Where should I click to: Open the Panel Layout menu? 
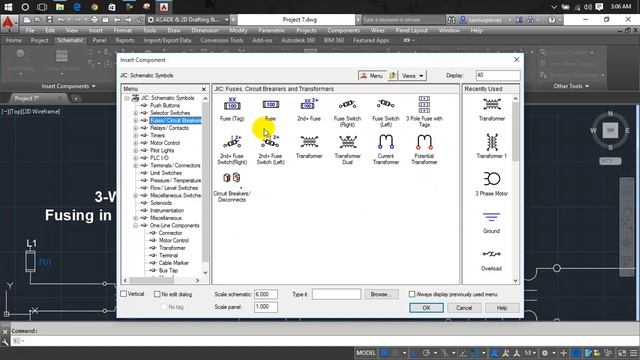coord(411,30)
